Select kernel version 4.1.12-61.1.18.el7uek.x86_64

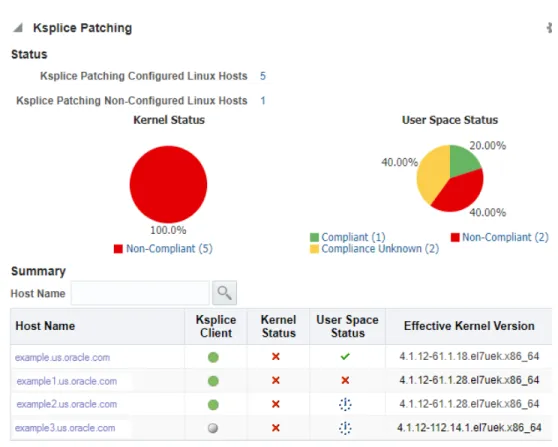point(469,356)
